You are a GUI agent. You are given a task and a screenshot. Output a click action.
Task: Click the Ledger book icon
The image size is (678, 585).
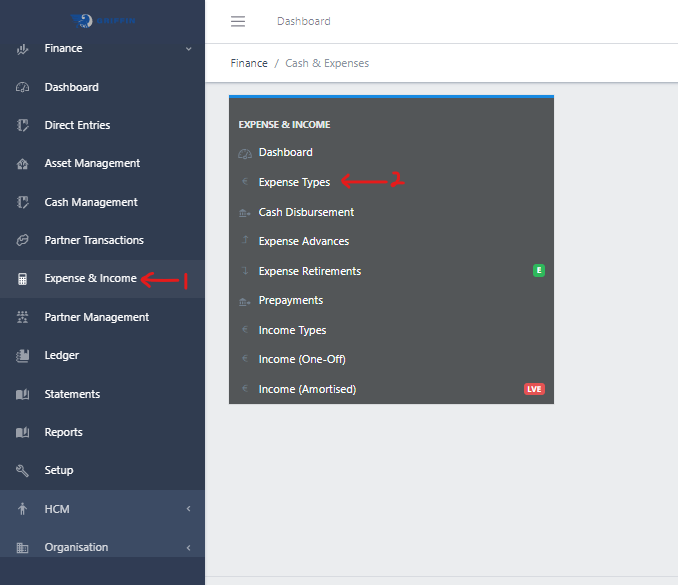pos(22,356)
